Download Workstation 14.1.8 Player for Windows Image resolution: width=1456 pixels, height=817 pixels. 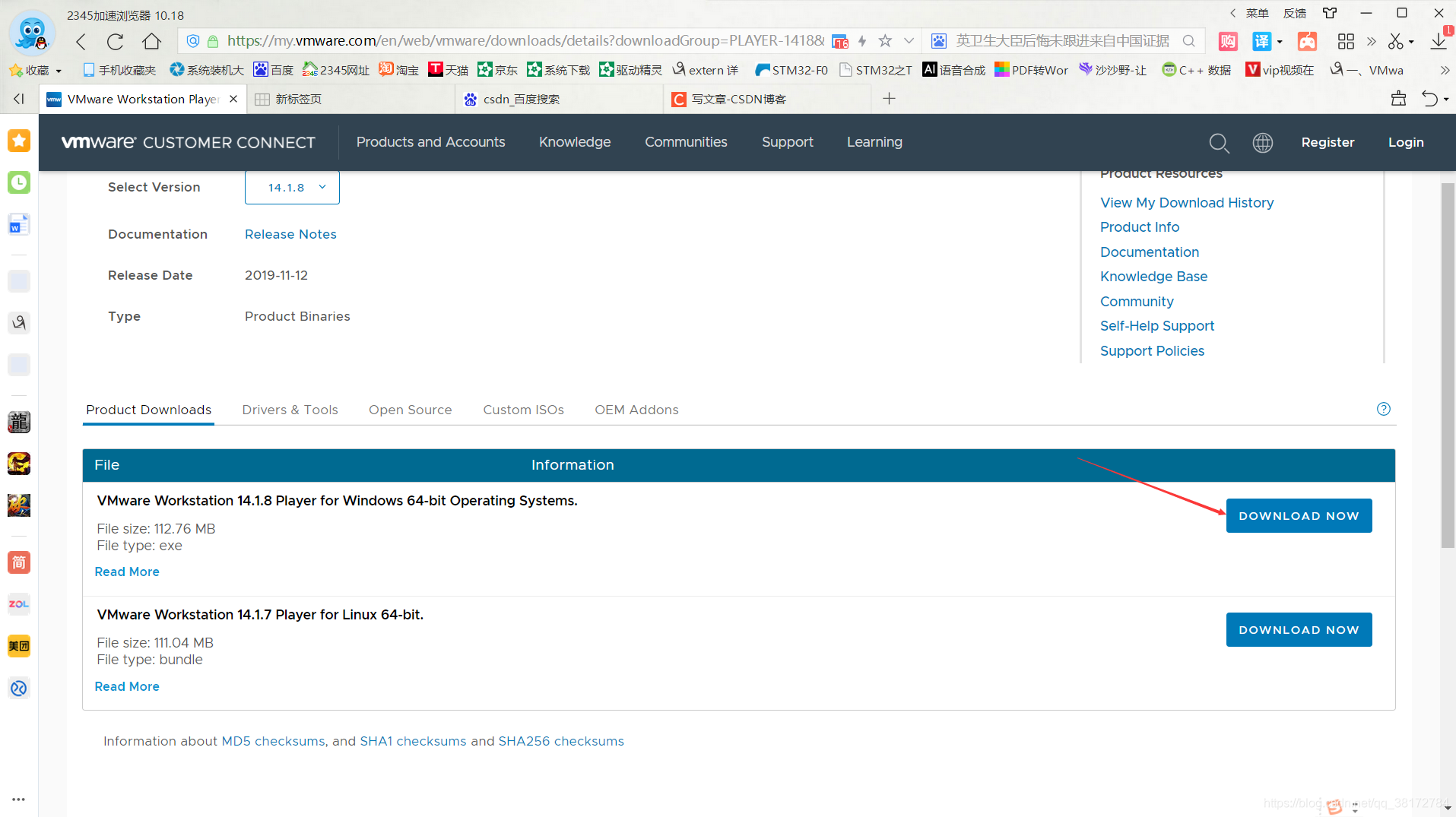click(x=1299, y=515)
